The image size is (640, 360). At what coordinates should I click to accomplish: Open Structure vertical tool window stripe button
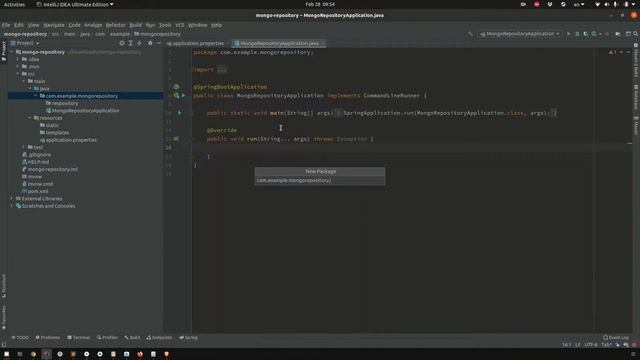(4, 285)
